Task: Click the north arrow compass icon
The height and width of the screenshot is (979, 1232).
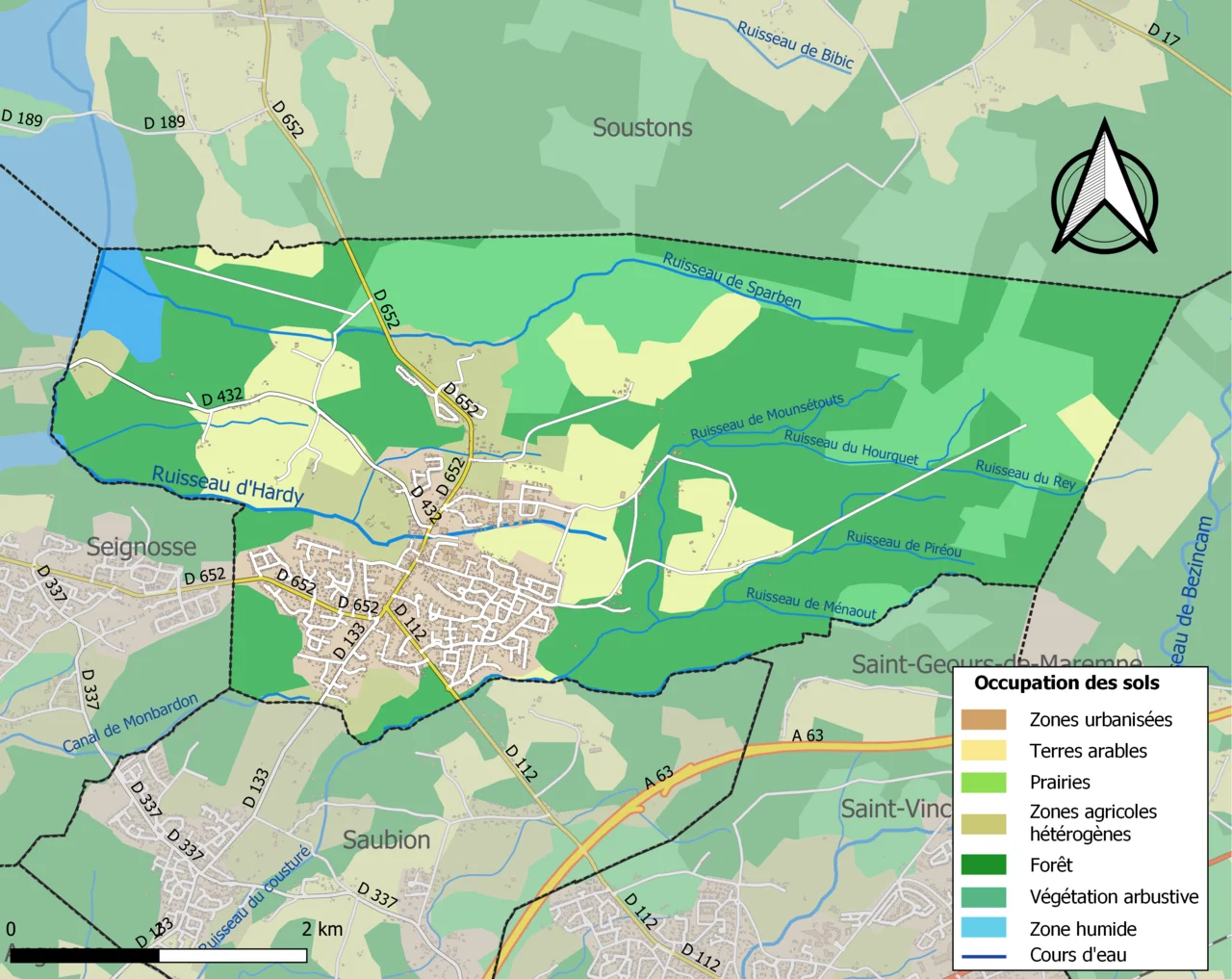Action: coord(1104,191)
